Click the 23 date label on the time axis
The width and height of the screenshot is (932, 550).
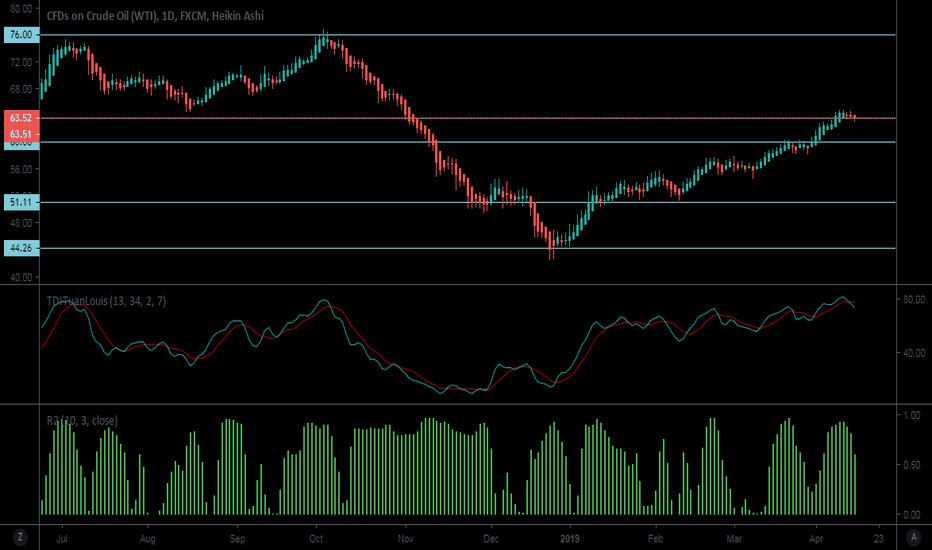pyautogui.click(x=879, y=539)
